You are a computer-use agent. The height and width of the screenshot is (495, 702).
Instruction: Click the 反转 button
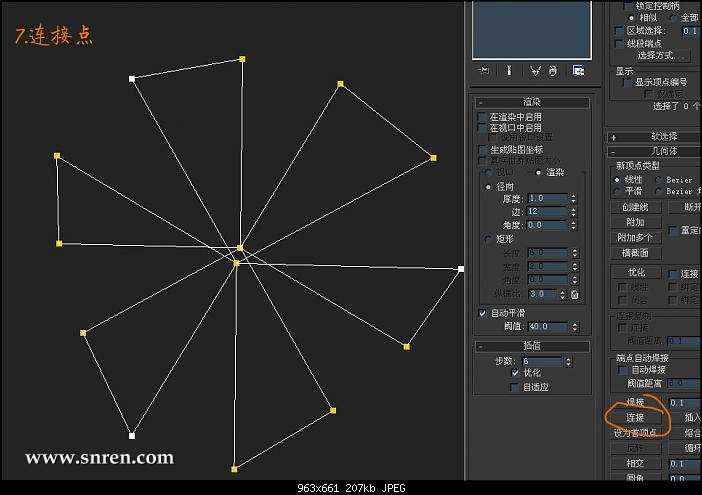point(636,448)
